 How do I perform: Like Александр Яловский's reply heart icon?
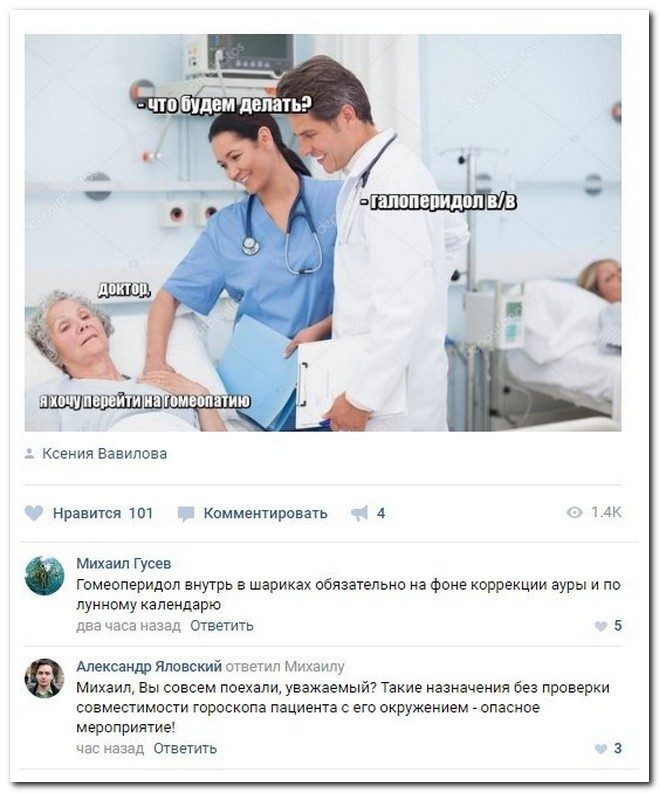click(600, 749)
